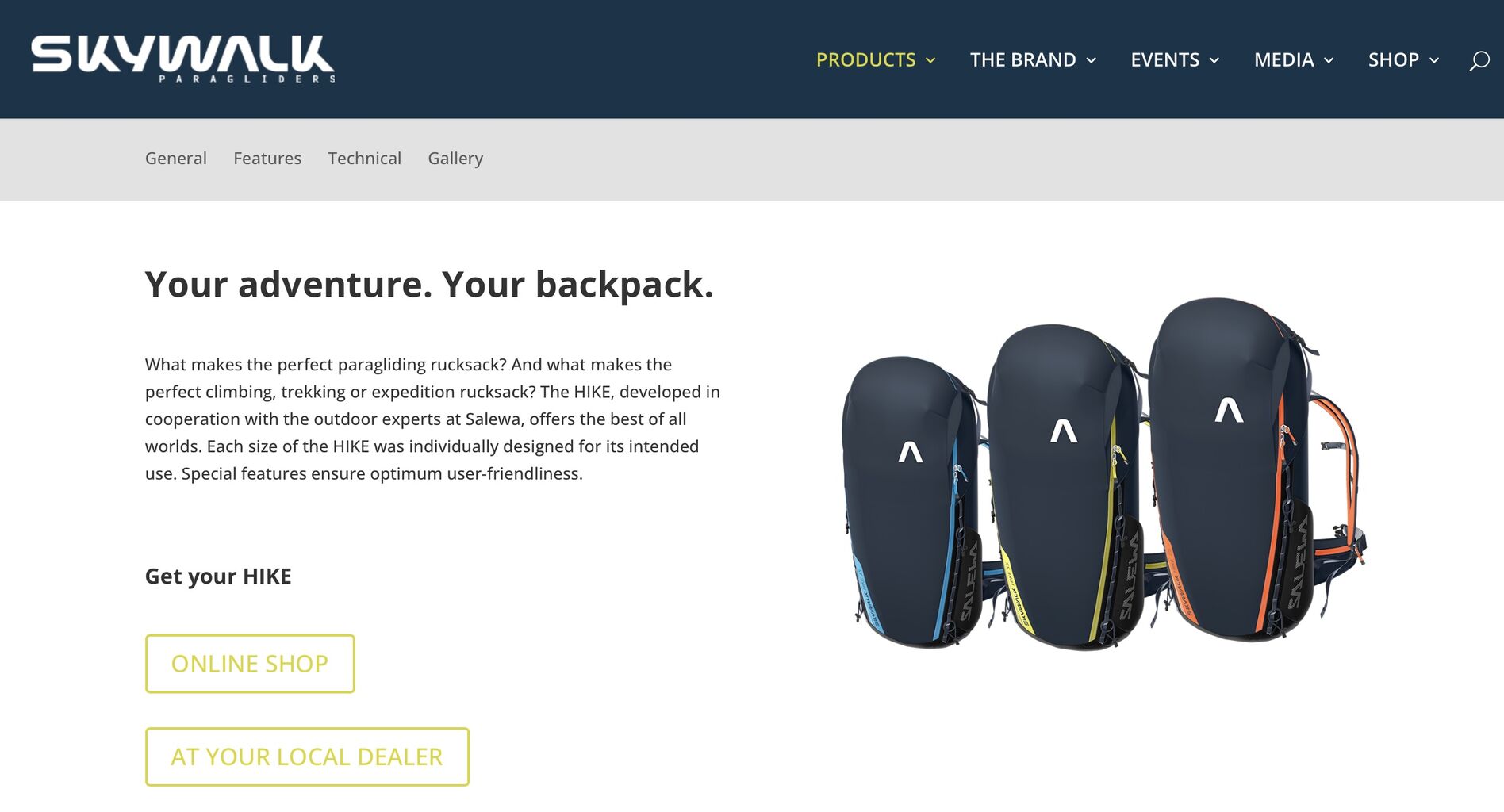
Task: Jump to the Gallery section
Action: [455, 158]
